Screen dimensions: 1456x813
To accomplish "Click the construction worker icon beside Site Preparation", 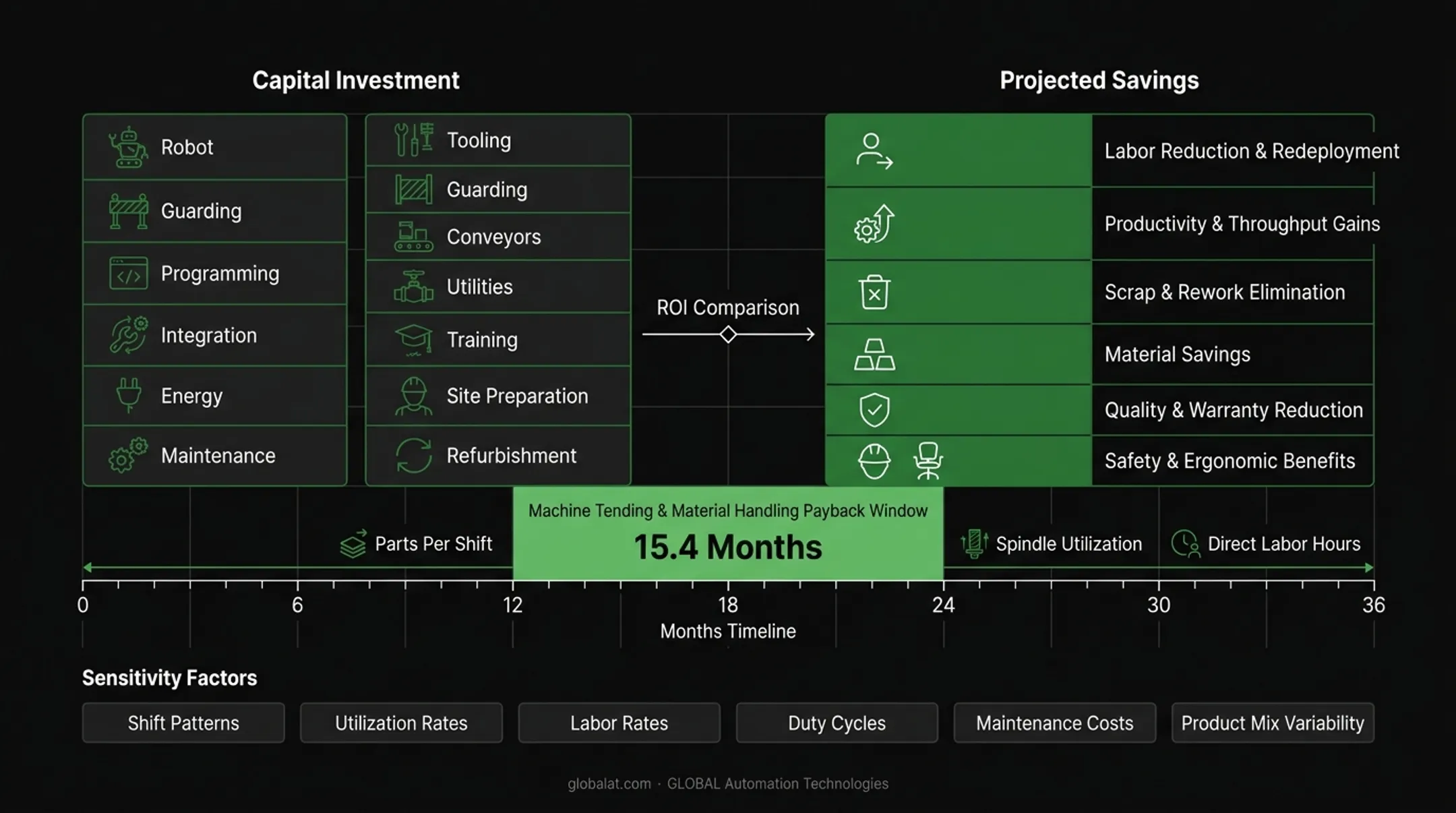I will 413,396.
